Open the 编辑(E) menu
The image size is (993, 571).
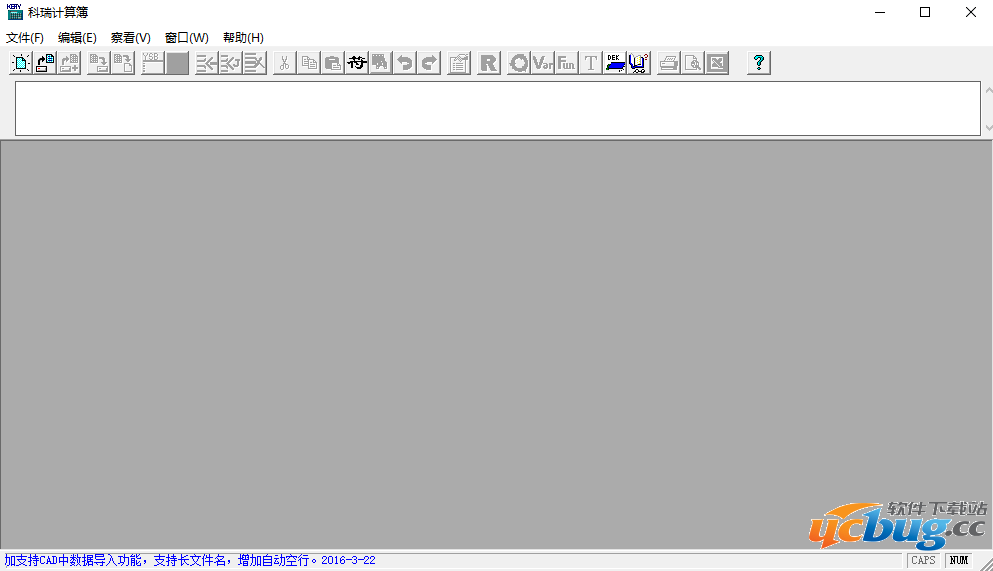(77, 38)
